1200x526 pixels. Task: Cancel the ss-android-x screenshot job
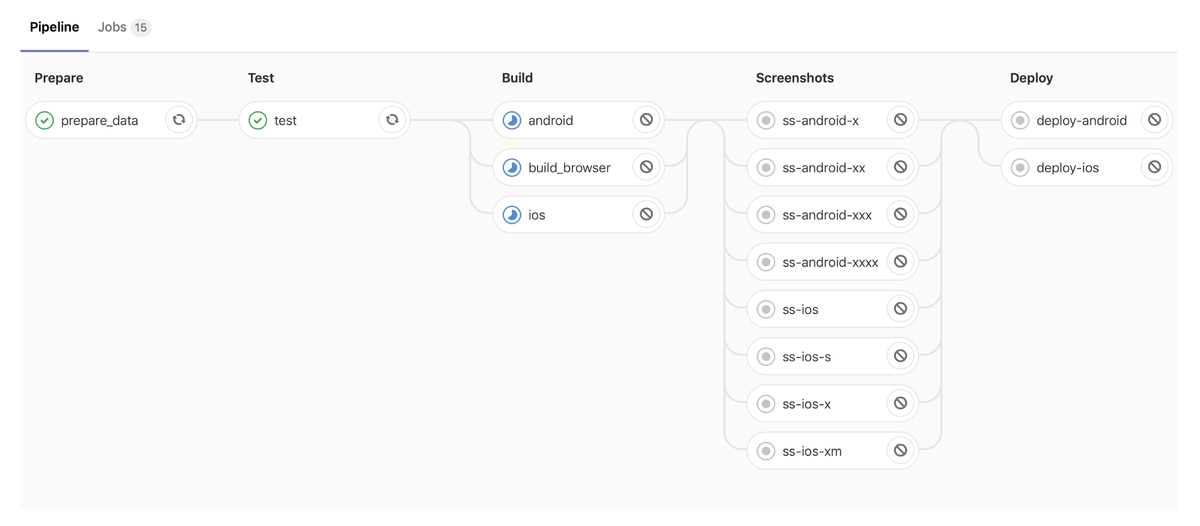(900, 120)
